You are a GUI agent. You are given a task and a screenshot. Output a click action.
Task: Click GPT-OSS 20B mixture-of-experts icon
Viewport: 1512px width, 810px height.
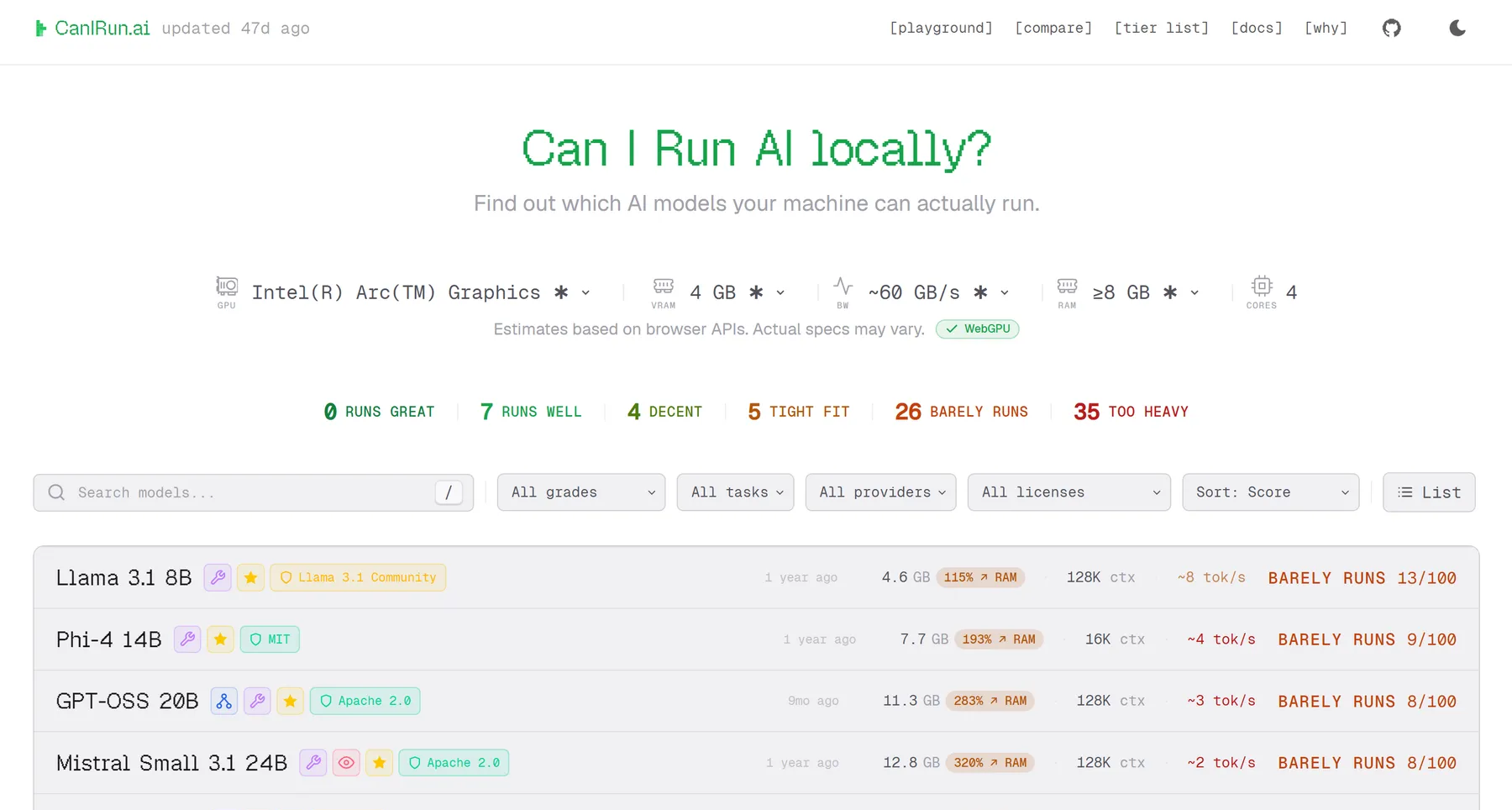(x=224, y=701)
